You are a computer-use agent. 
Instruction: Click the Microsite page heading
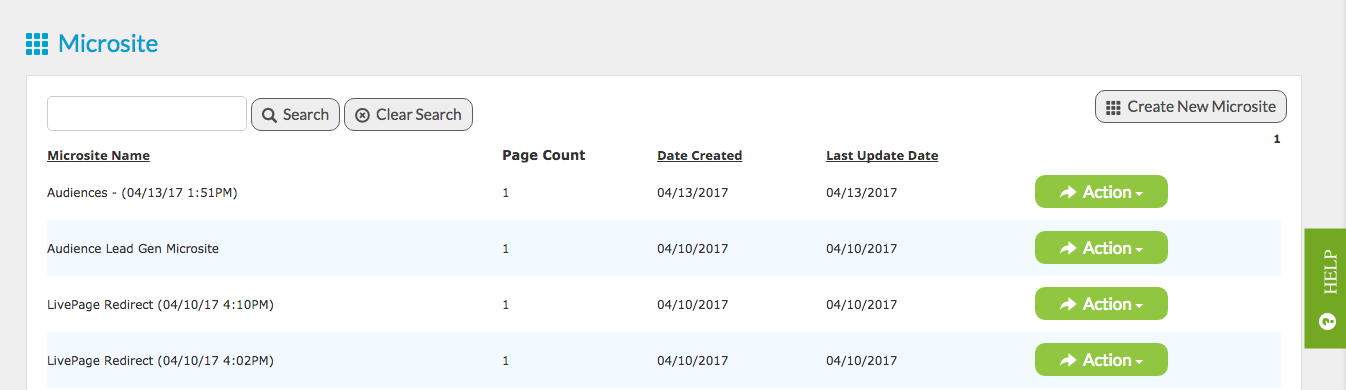108,44
